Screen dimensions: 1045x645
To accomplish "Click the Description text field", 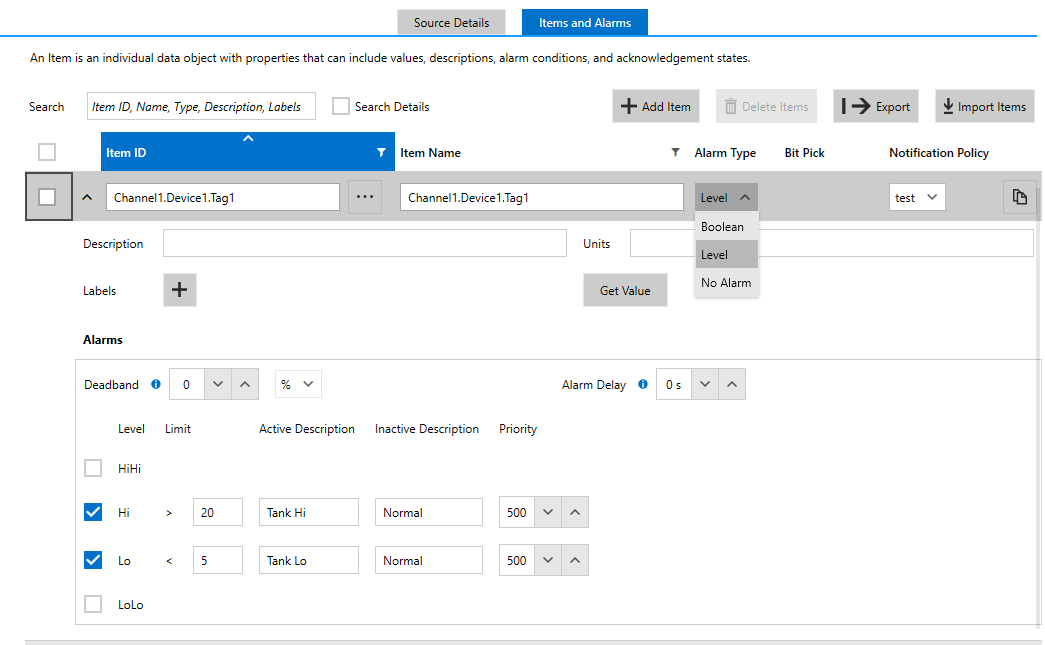I will (365, 243).
